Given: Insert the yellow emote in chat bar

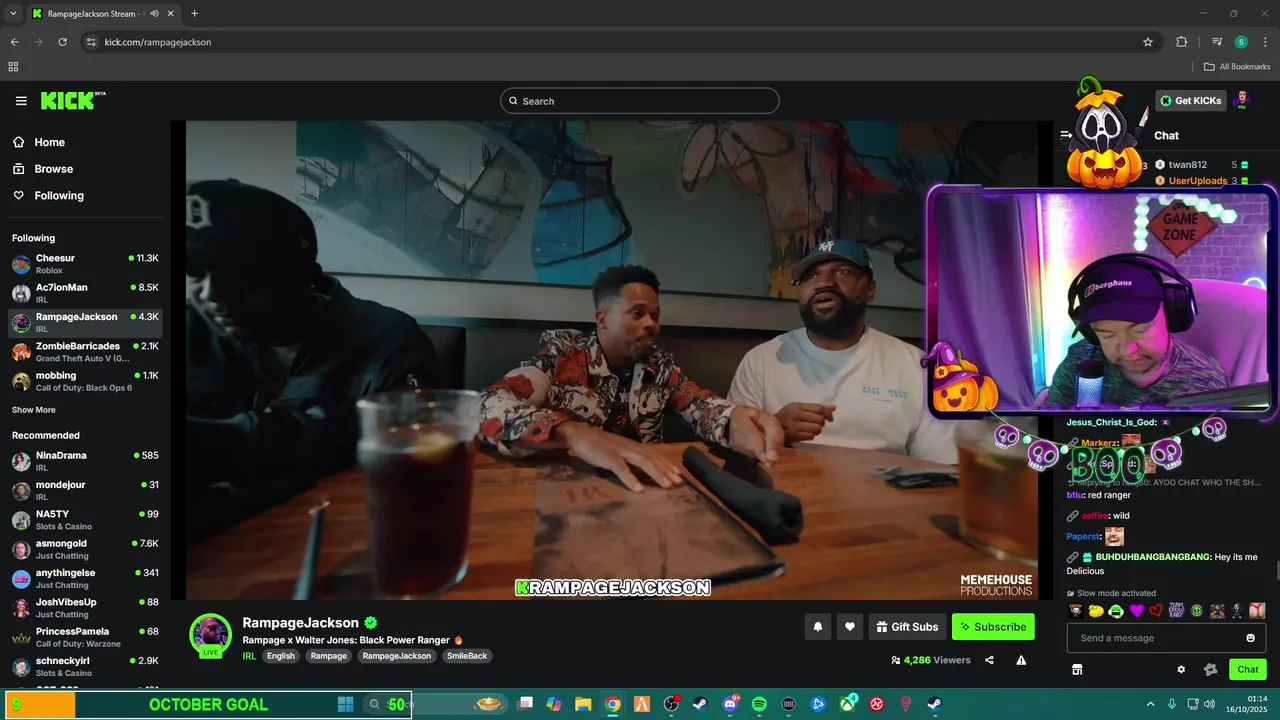Looking at the screenshot, I should tap(1096, 610).
